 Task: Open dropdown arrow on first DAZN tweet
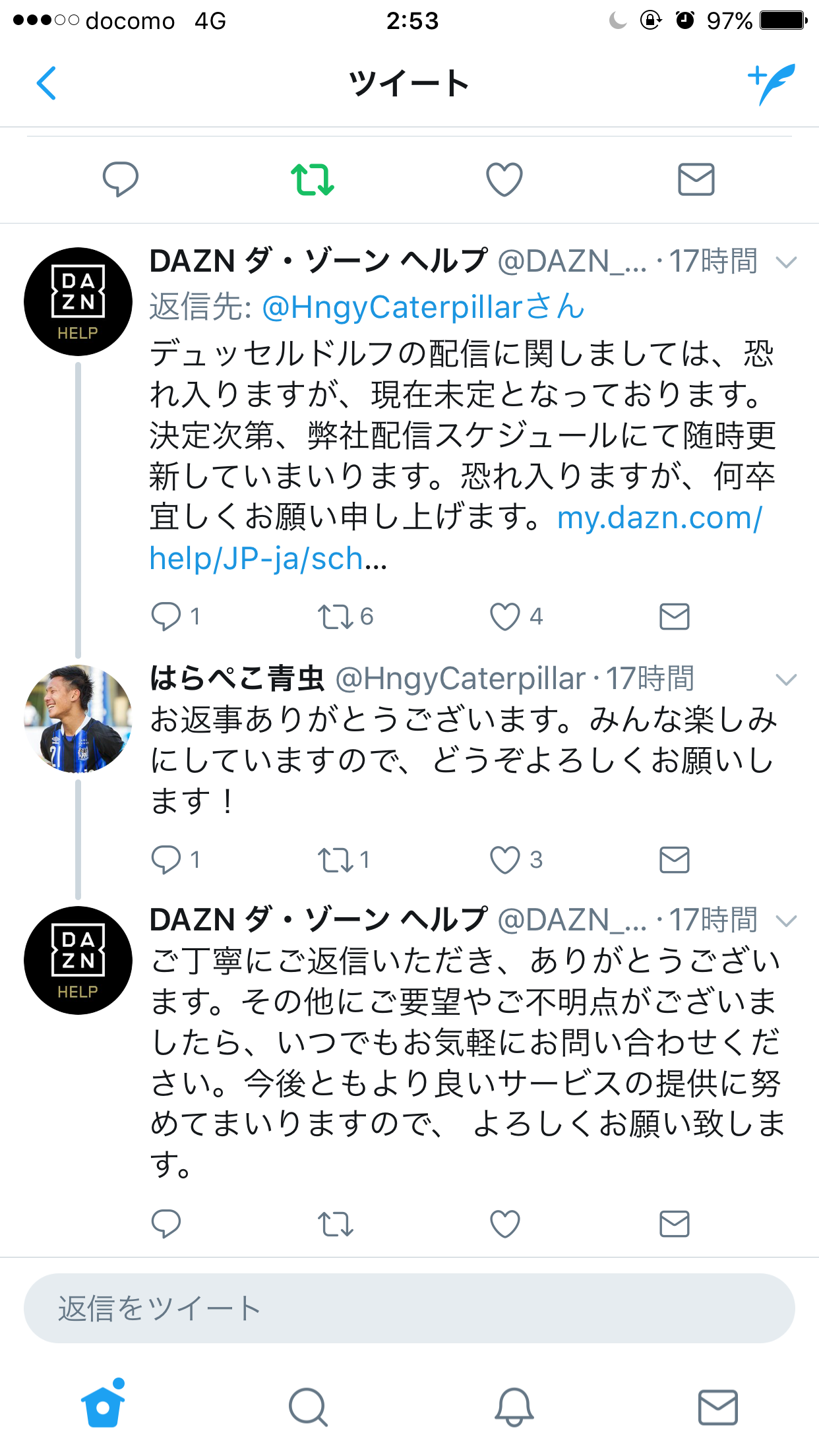click(x=786, y=262)
